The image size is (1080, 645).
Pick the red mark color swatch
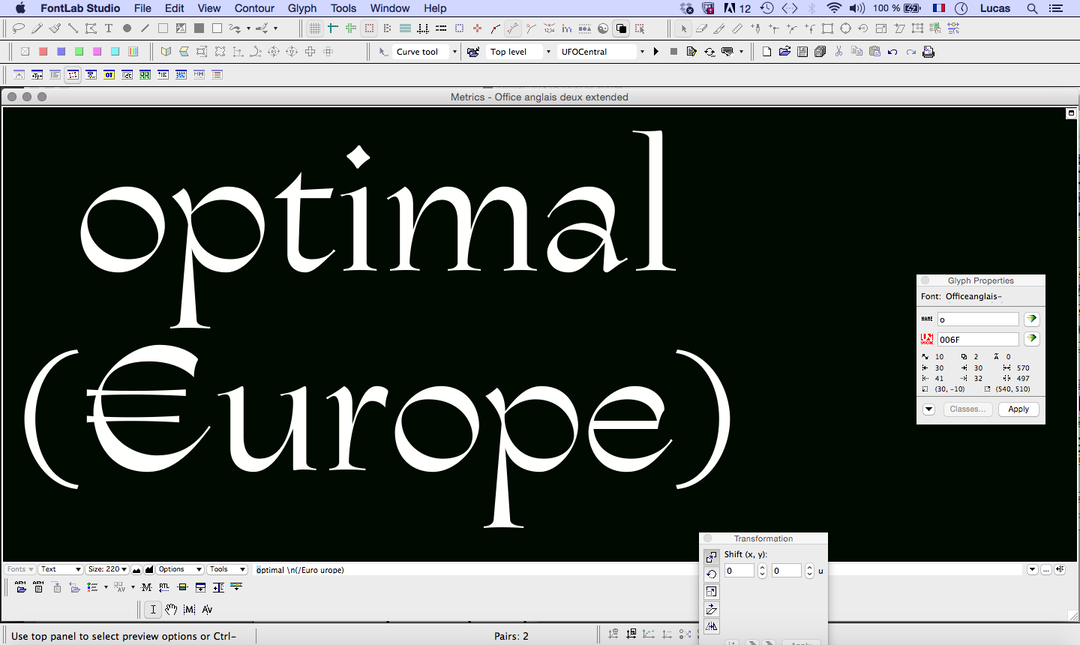(43, 52)
